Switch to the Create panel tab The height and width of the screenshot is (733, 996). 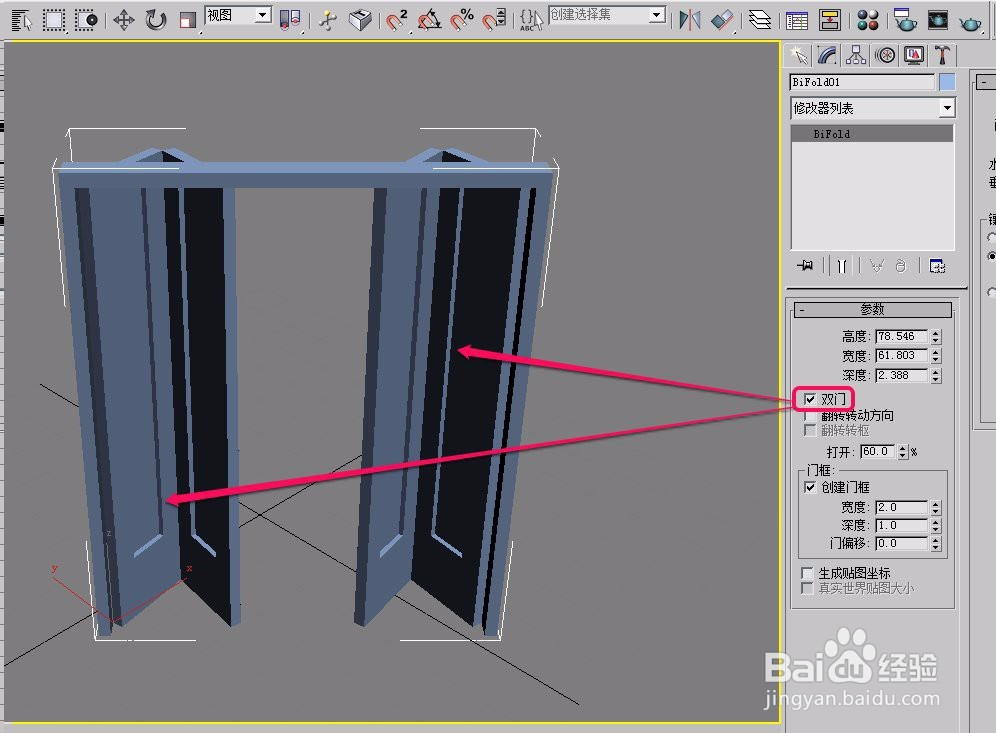tap(798, 56)
